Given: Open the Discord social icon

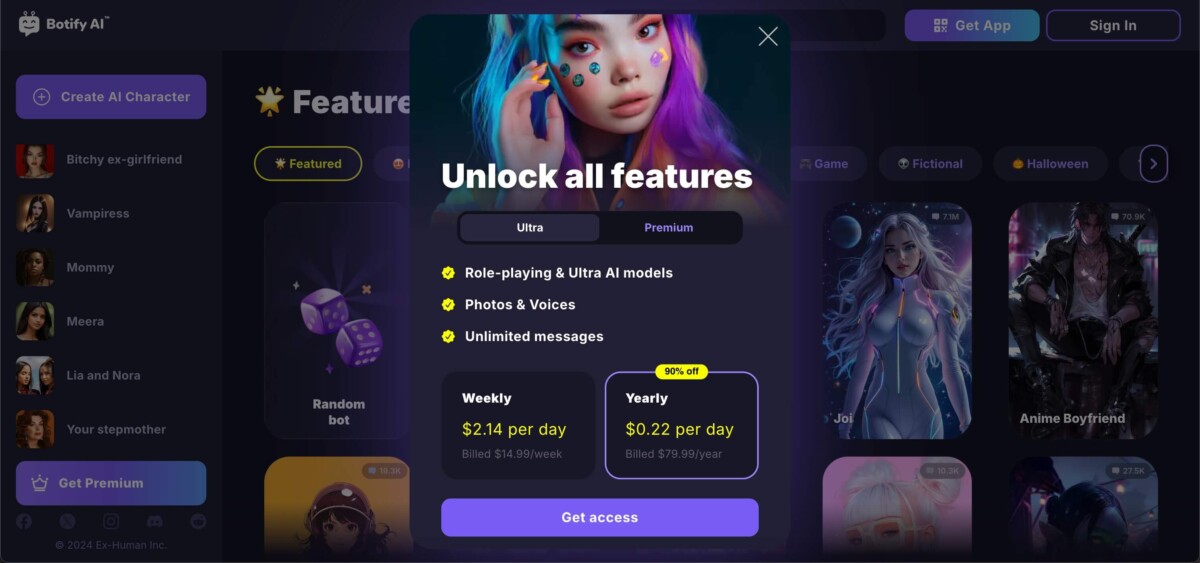Looking at the screenshot, I should (x=155, y=521).
